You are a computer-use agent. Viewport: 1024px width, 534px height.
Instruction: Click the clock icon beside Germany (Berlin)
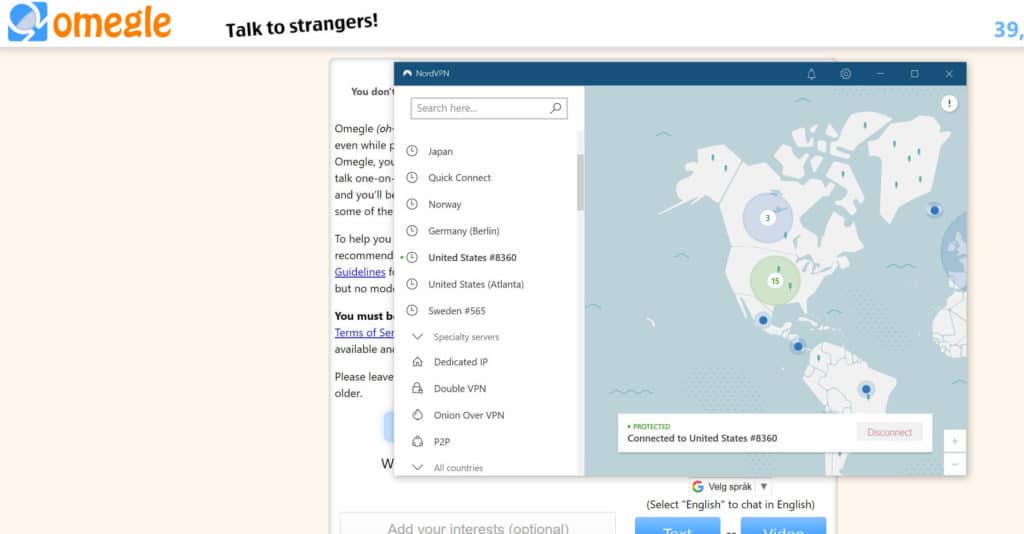pyautogui.click(x=412, y=230)
